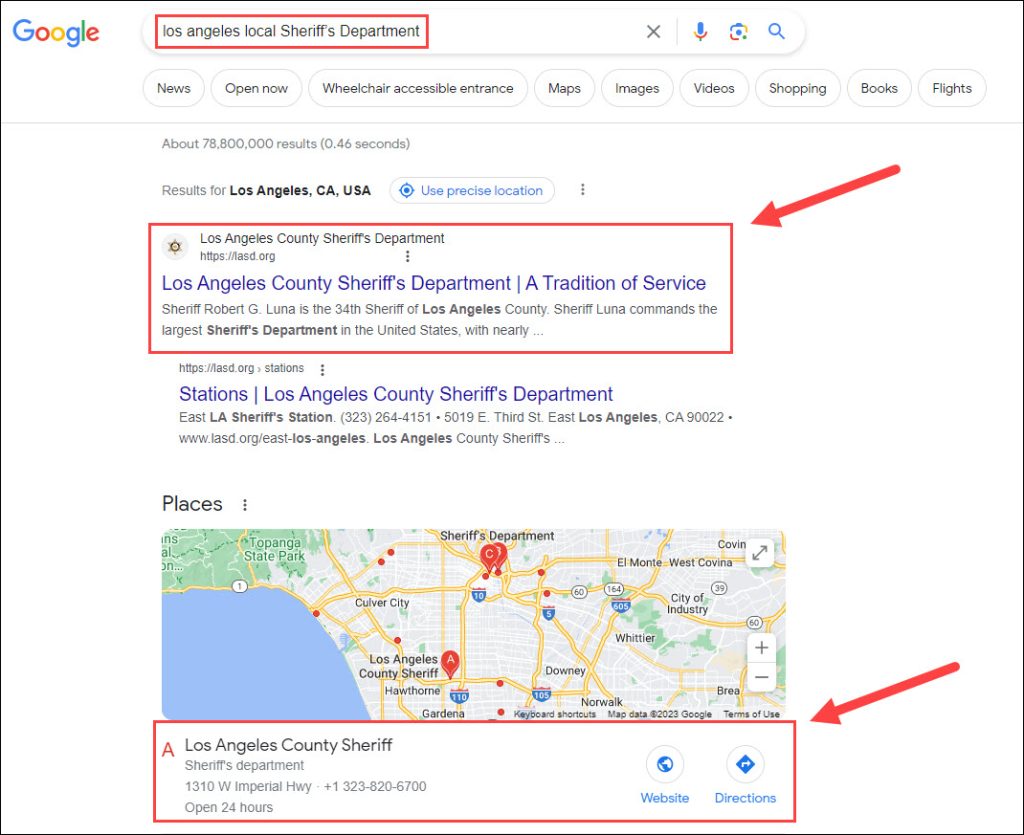Click the Los Angeles, CA, USA location text

click(300, 191)
